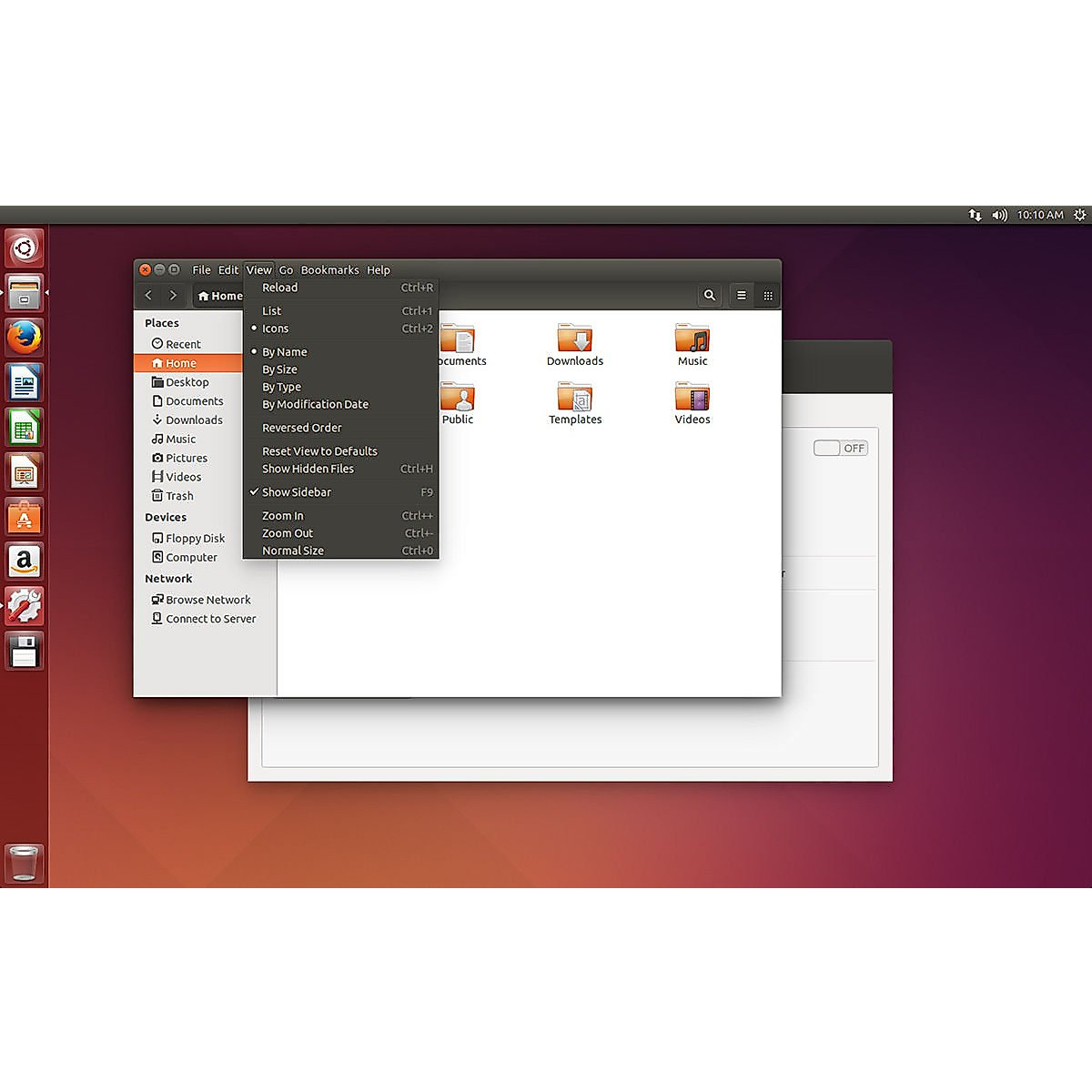Screen dimensions: 1092x1092
Task: Open the Music folder icon
Action: coord(693,340)
